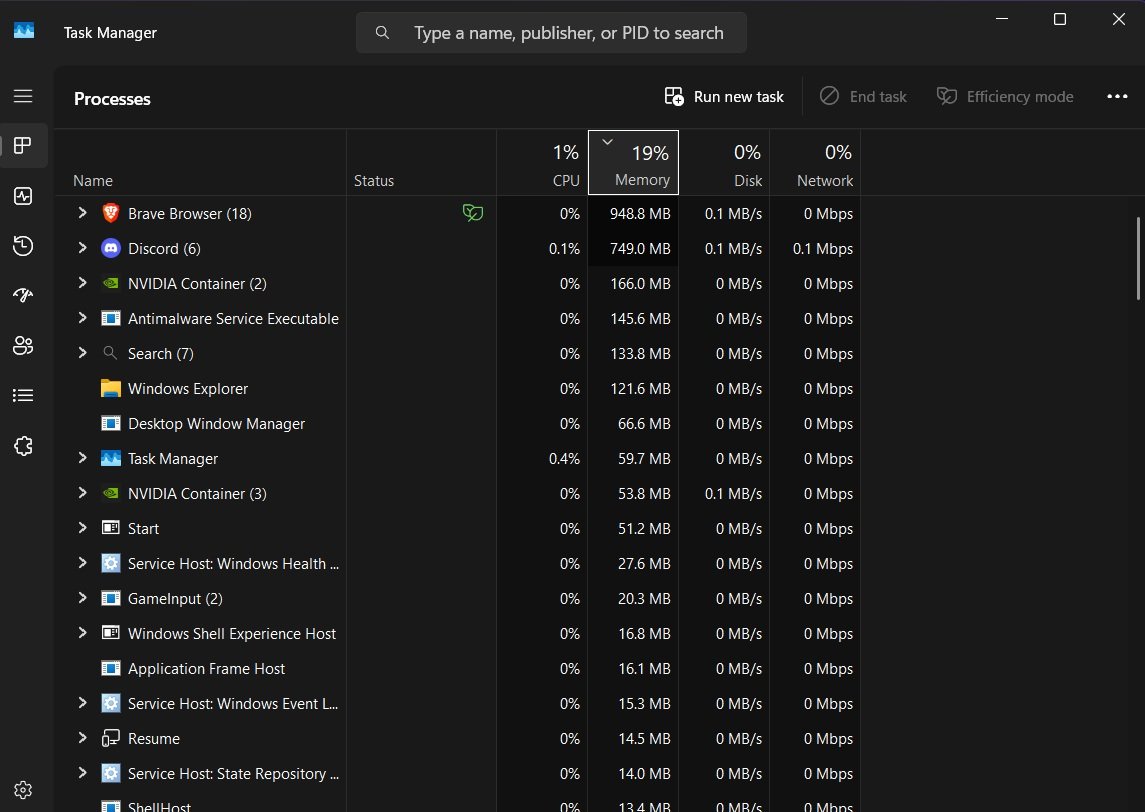The width and height of the screenshot is (1145, 812).
Task: Expand Service Host: Windows Event Log row
Action: click(x=83, y=703)
